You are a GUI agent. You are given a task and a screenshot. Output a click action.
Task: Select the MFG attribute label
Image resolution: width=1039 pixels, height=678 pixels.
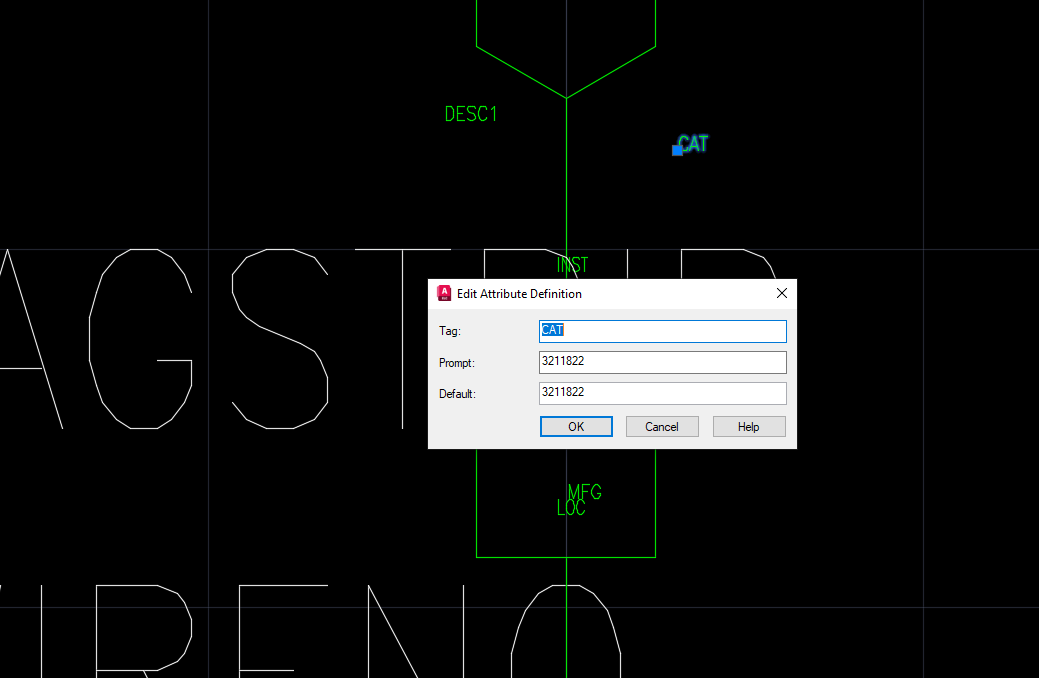click(586, 492)
